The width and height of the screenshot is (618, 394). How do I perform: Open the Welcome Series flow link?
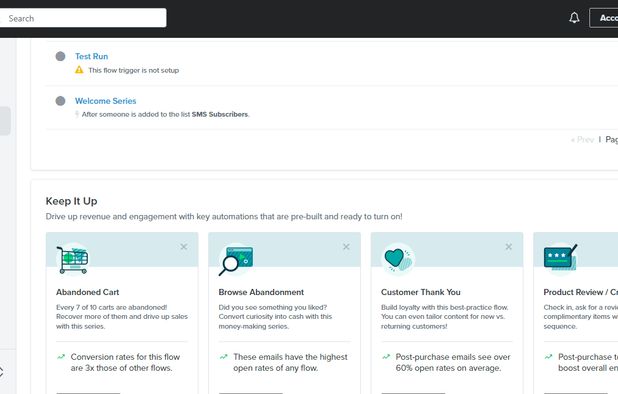[x=106, y=101]
